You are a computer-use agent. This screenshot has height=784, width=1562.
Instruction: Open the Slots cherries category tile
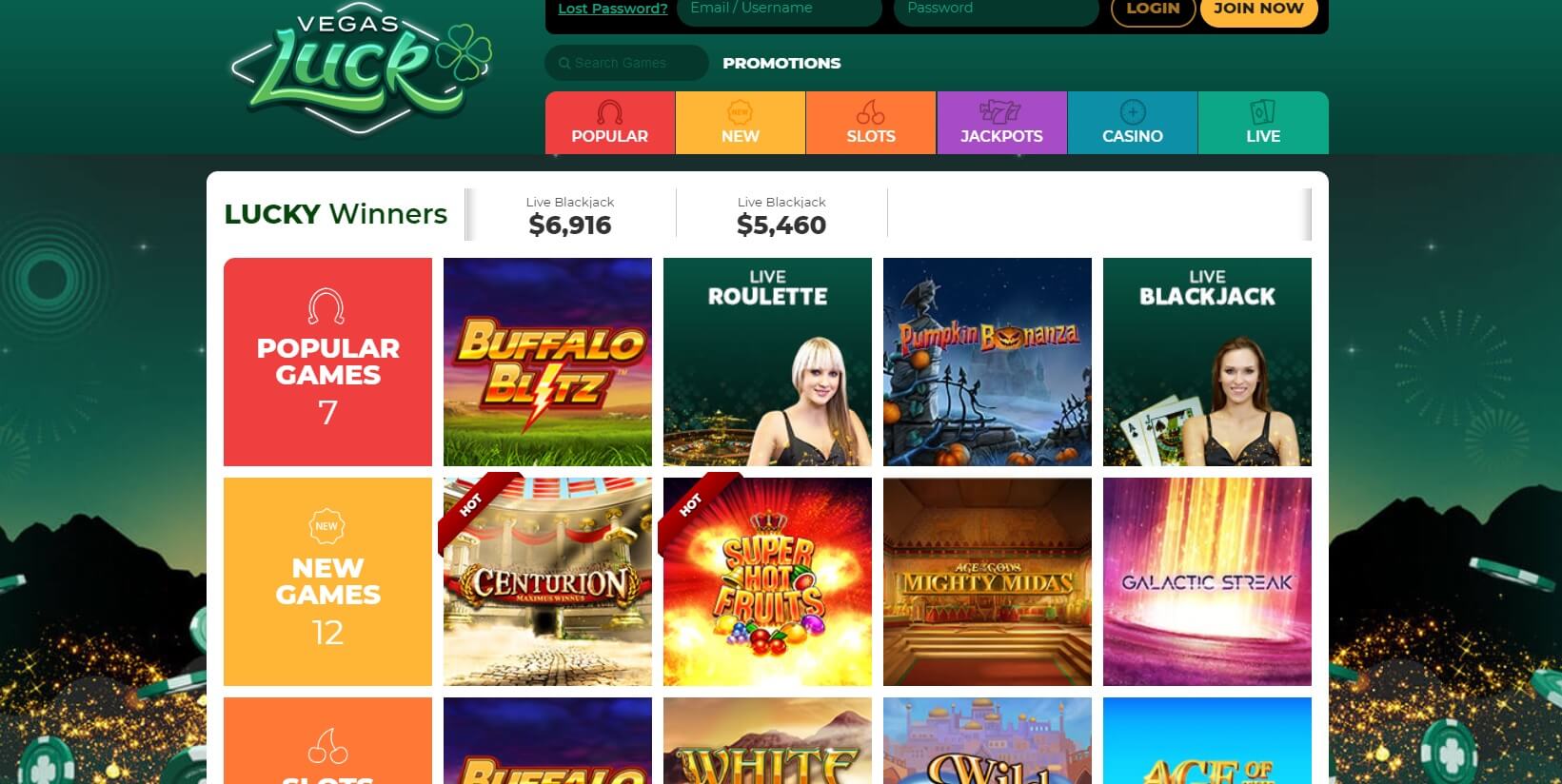click(327, 741)
